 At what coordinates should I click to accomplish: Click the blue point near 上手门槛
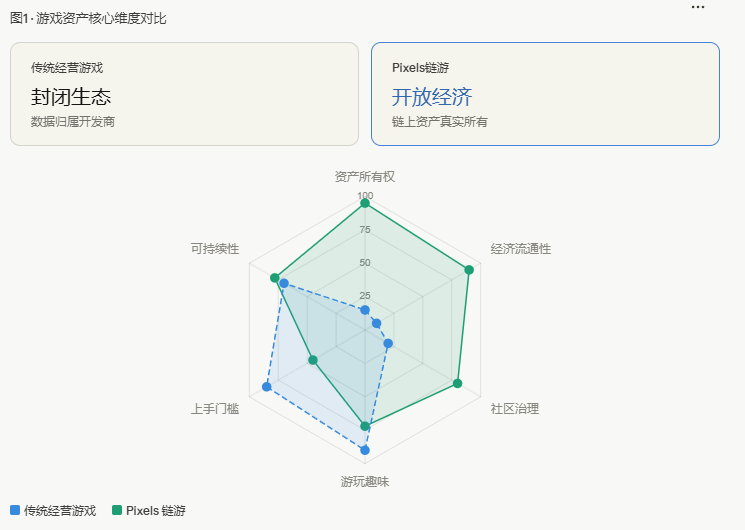[x=267, y=386]
